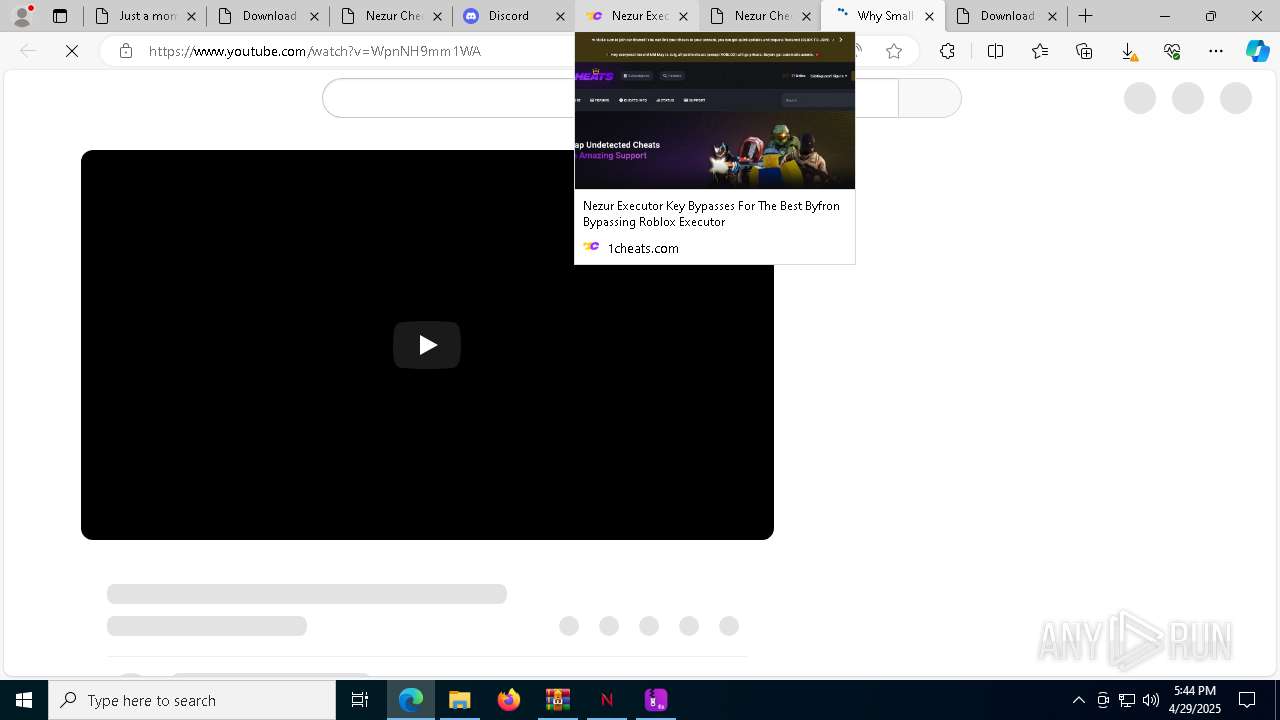
Task: Launch Copilot sidebar
Action: tap(1257, 51)
